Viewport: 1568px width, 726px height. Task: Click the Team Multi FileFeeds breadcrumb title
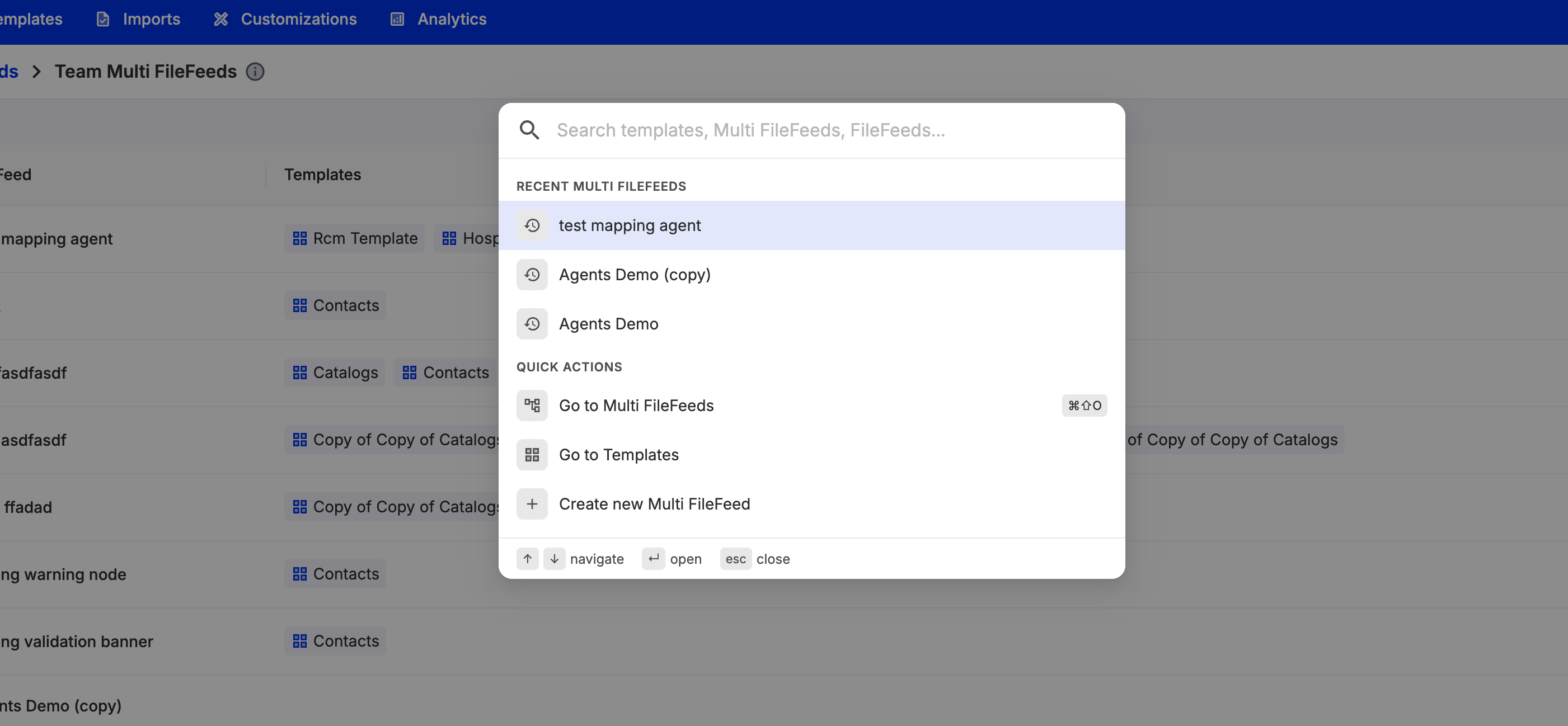pos(145,71)
